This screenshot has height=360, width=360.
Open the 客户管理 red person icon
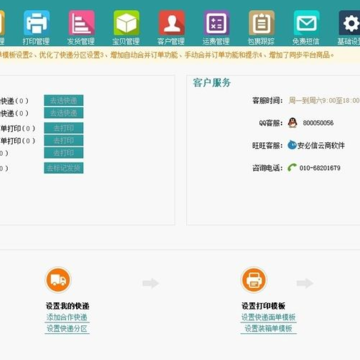(172, 23)
